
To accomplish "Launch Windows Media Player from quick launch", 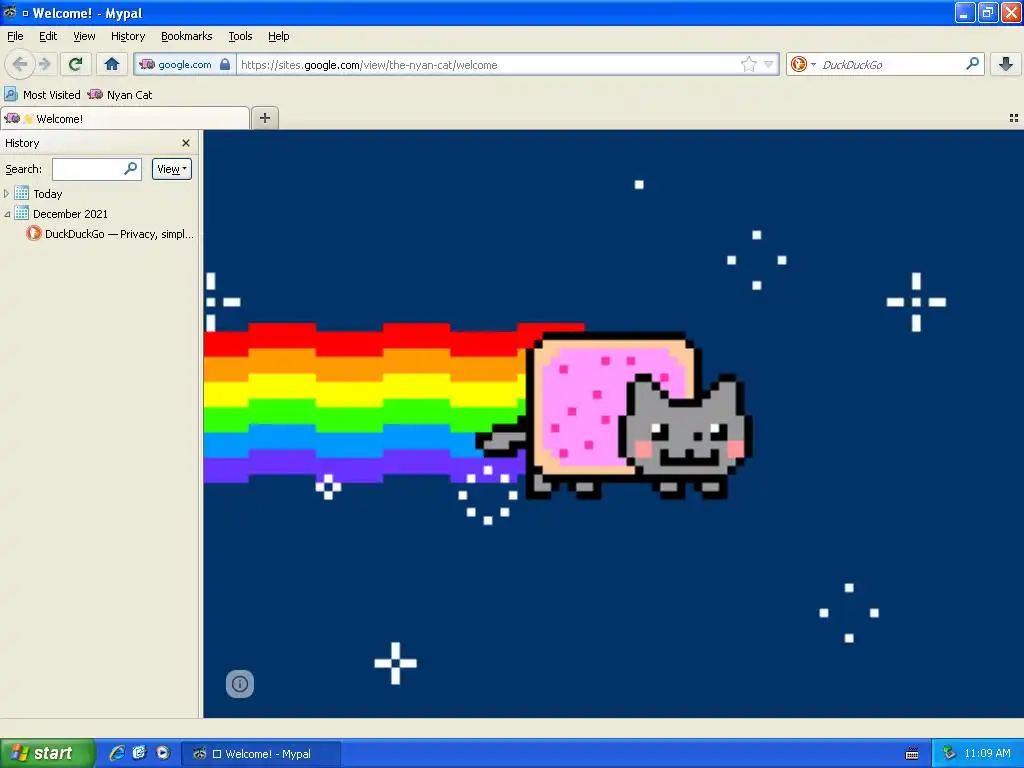I will tap(163, 753).
